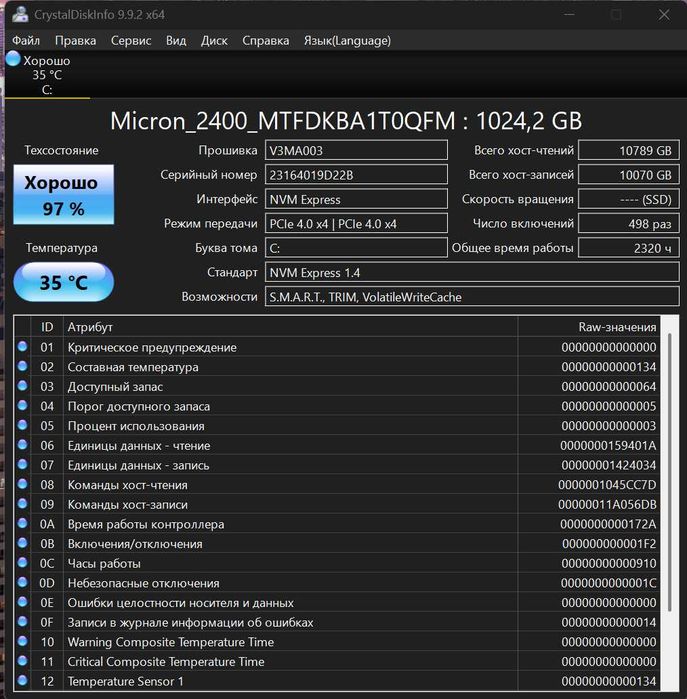This screenshot has width=687, height=699.
Task: Open the Язык(Language) menu
Action: [x=347, y=41]
